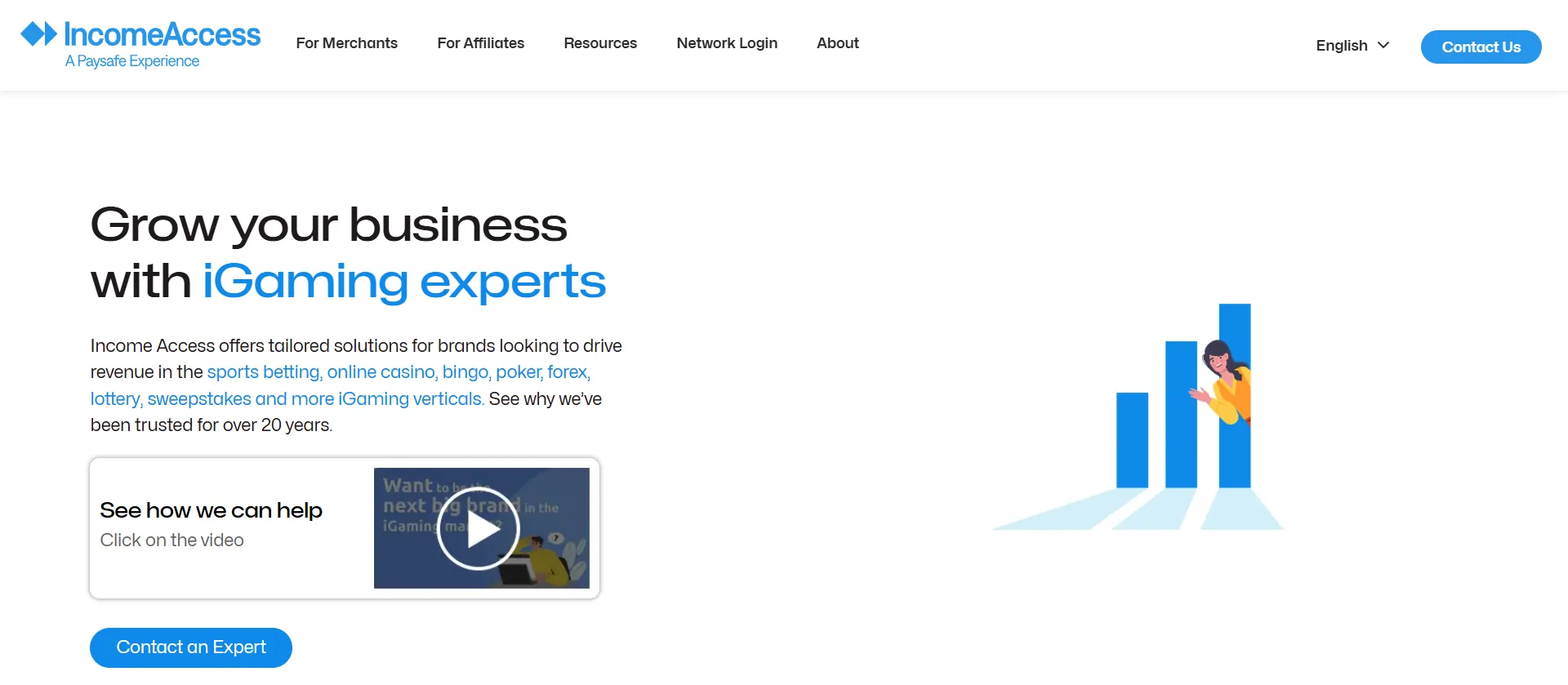Click the bar chart illustration with woman
Image resolution: width=1568 pixels, height=685 pixels.
click(1138, 416)
